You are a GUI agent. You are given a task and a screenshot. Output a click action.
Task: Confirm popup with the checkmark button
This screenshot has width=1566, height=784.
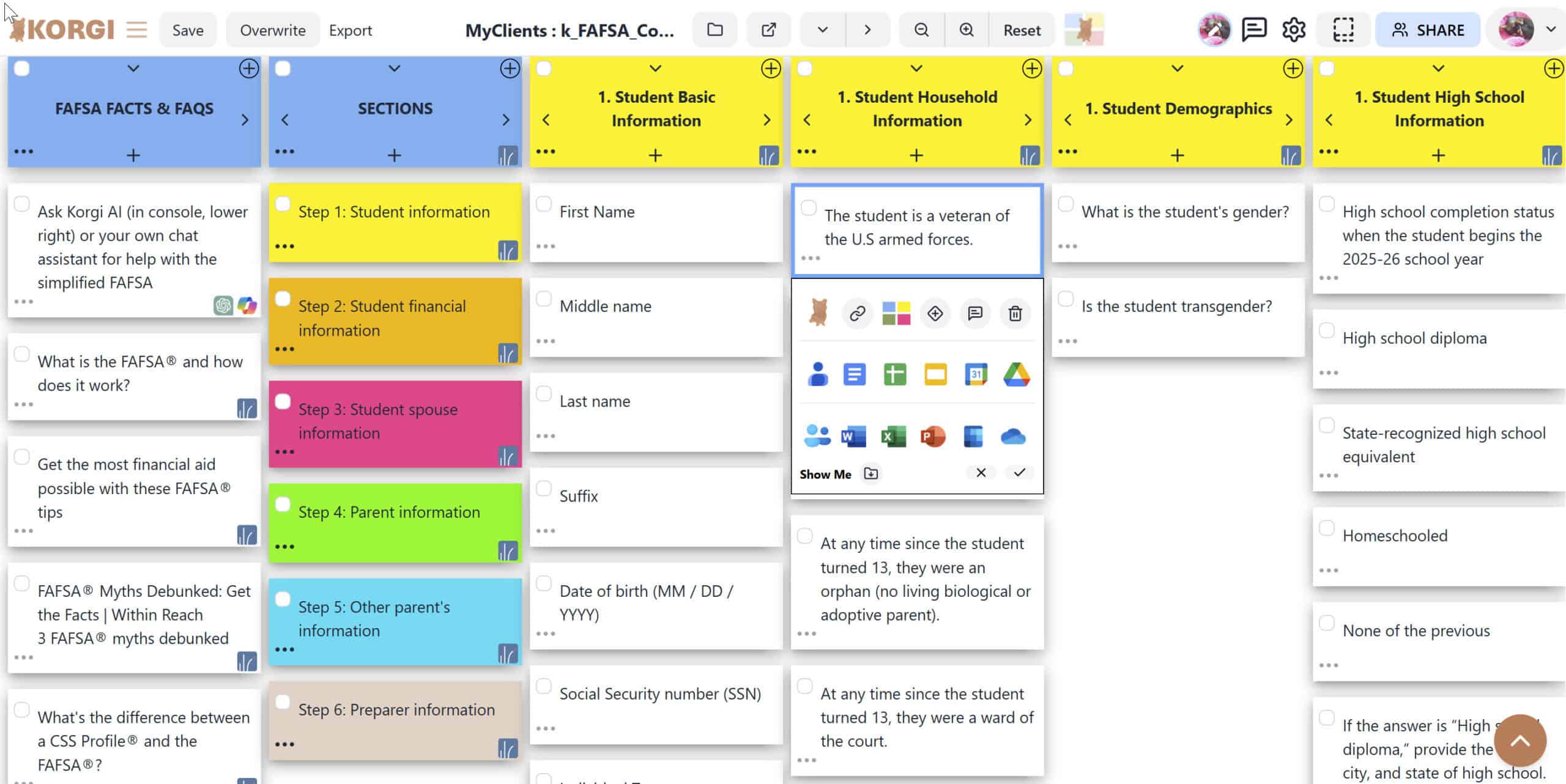(x=1019, y=473)
